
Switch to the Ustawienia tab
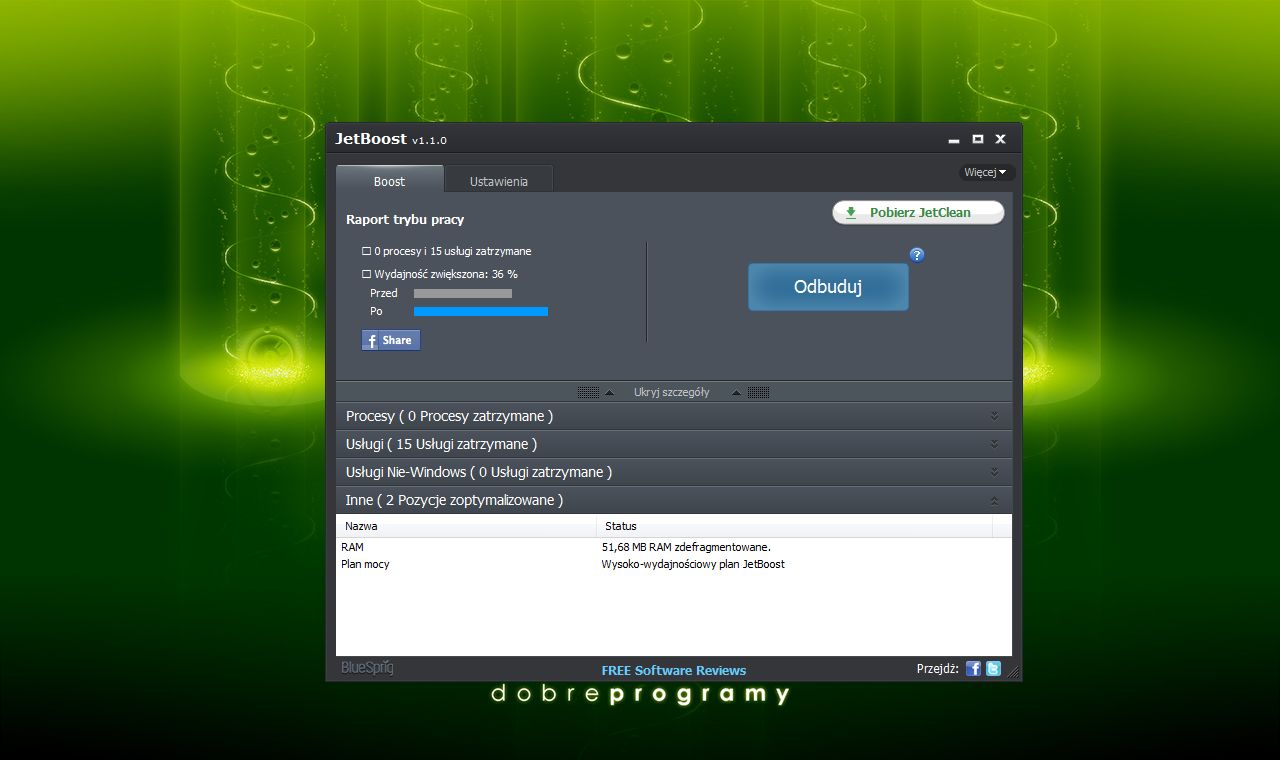pyautogui.click(x=498, y=181)
